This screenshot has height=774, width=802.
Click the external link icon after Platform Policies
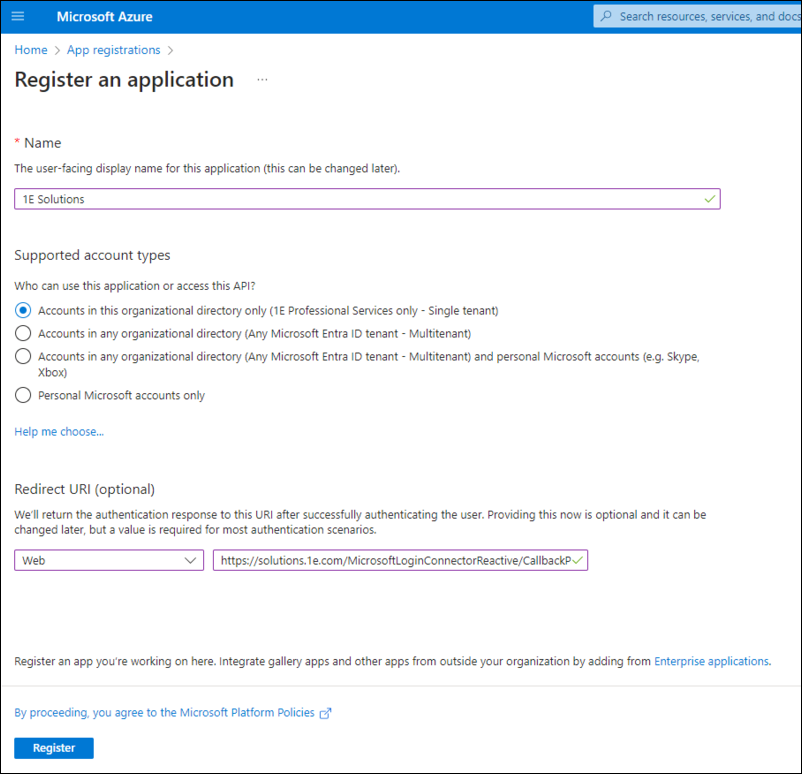[324, 713]
